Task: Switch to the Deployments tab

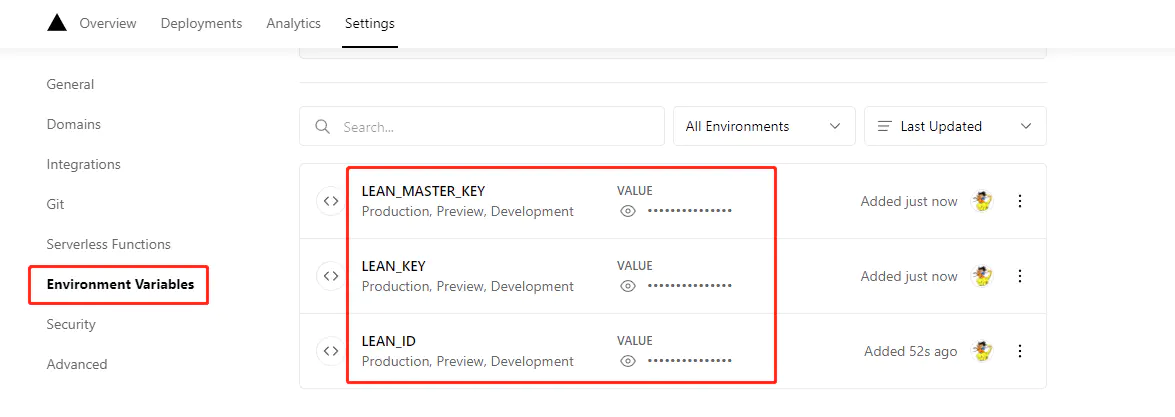Action: 202,23
